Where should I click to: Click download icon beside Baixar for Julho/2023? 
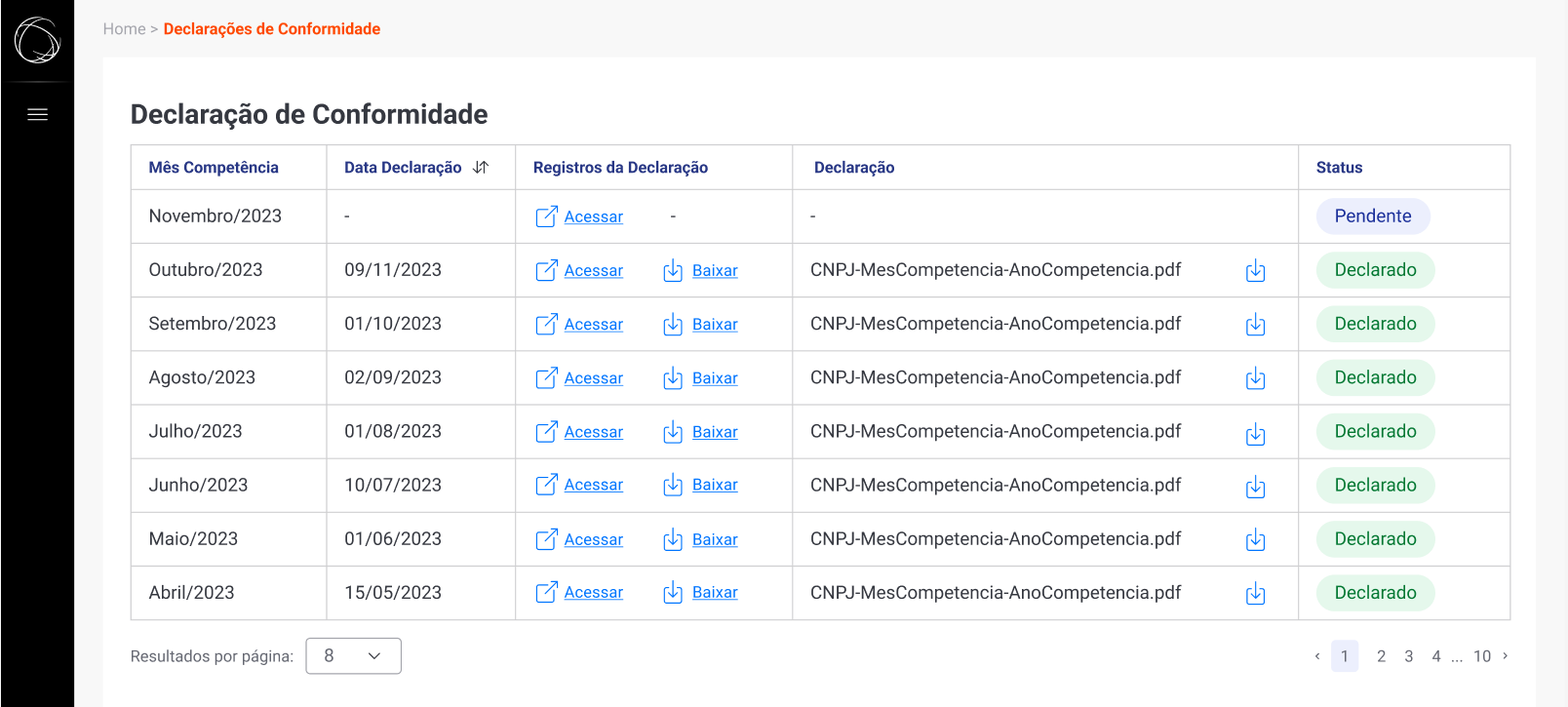pos(673,431)
